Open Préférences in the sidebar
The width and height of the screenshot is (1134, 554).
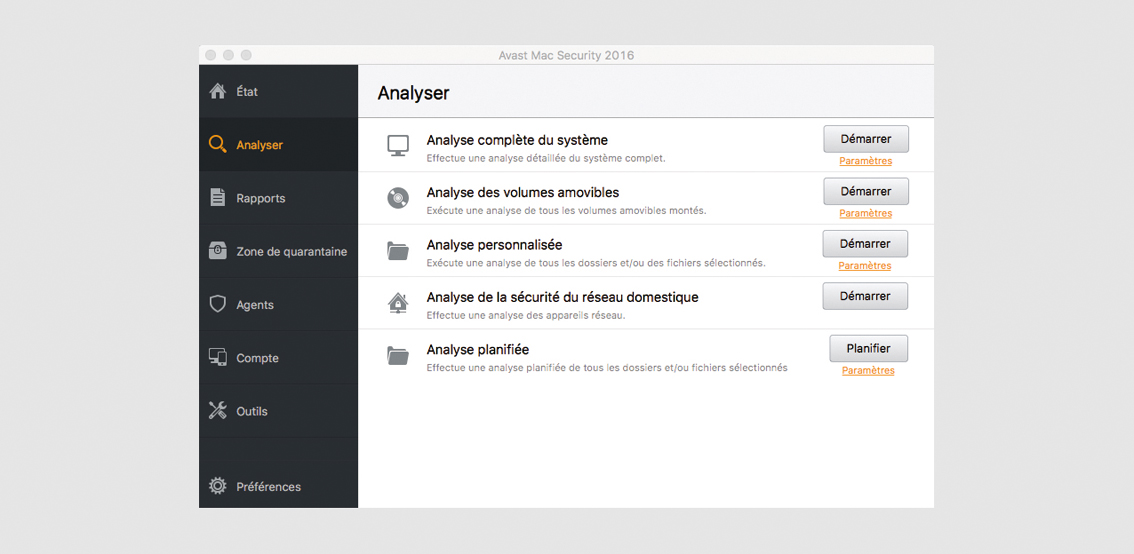click(278, 487)
